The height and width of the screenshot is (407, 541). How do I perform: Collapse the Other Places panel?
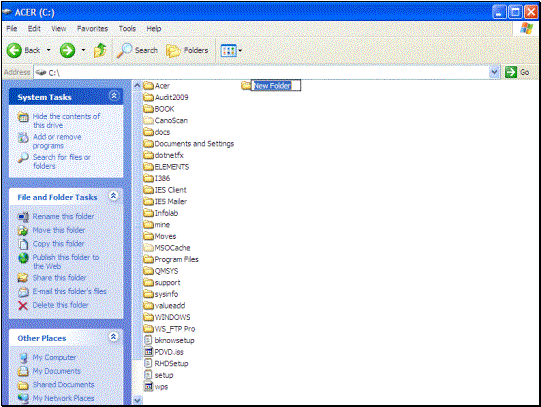coord(114,337)
